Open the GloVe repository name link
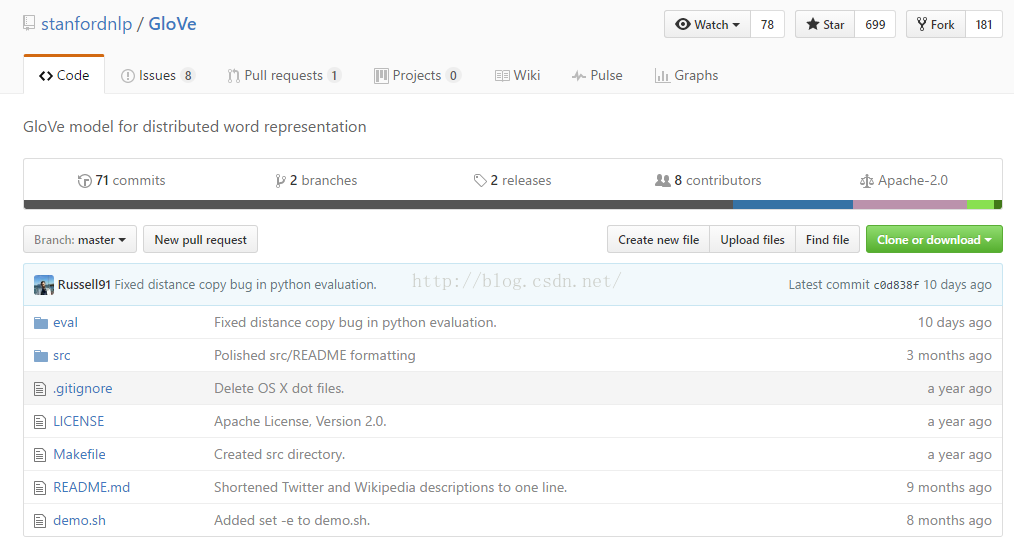1014x541 pixels. 172,24
